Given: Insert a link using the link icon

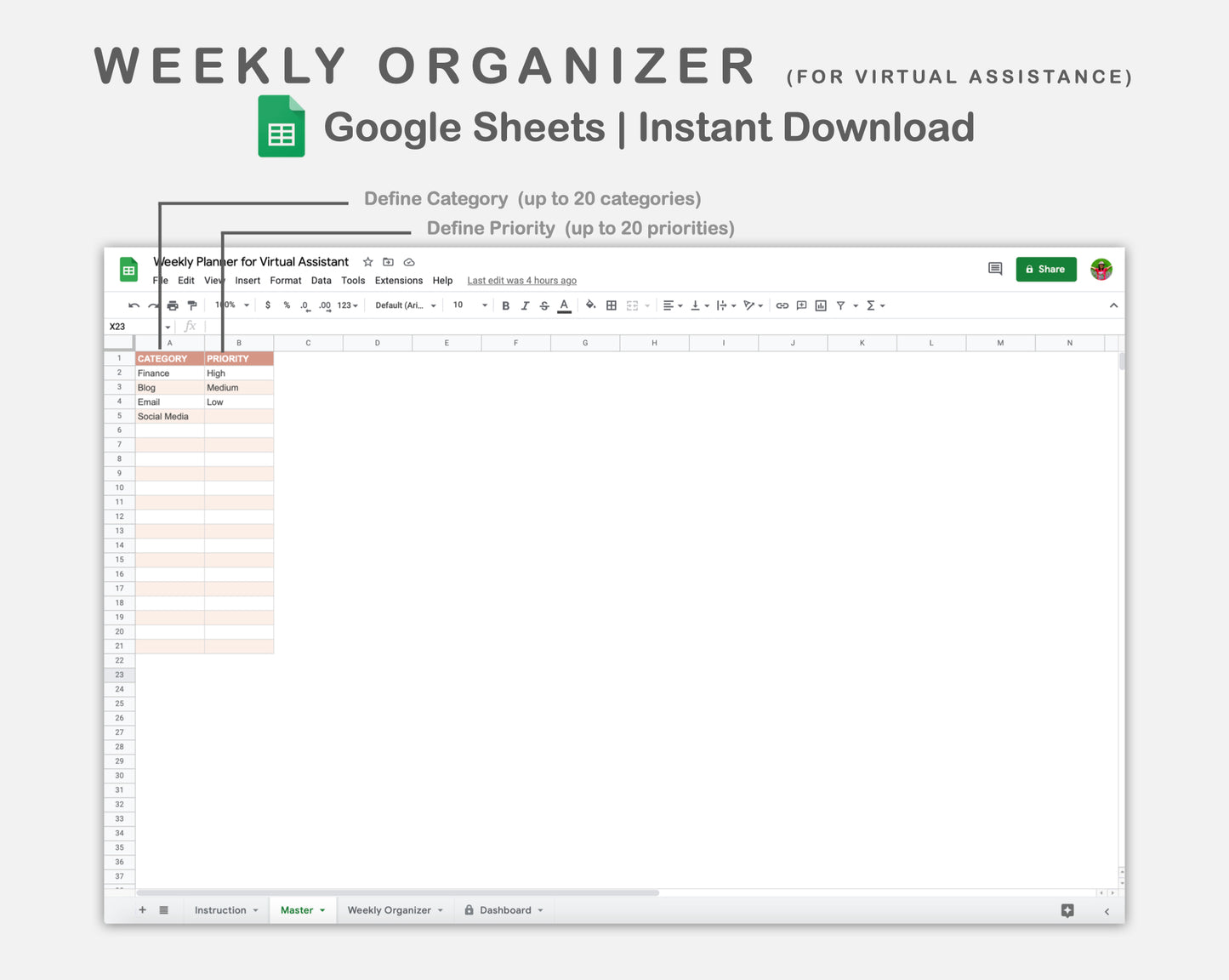Looking at the screenshot, I should (782, 305).
